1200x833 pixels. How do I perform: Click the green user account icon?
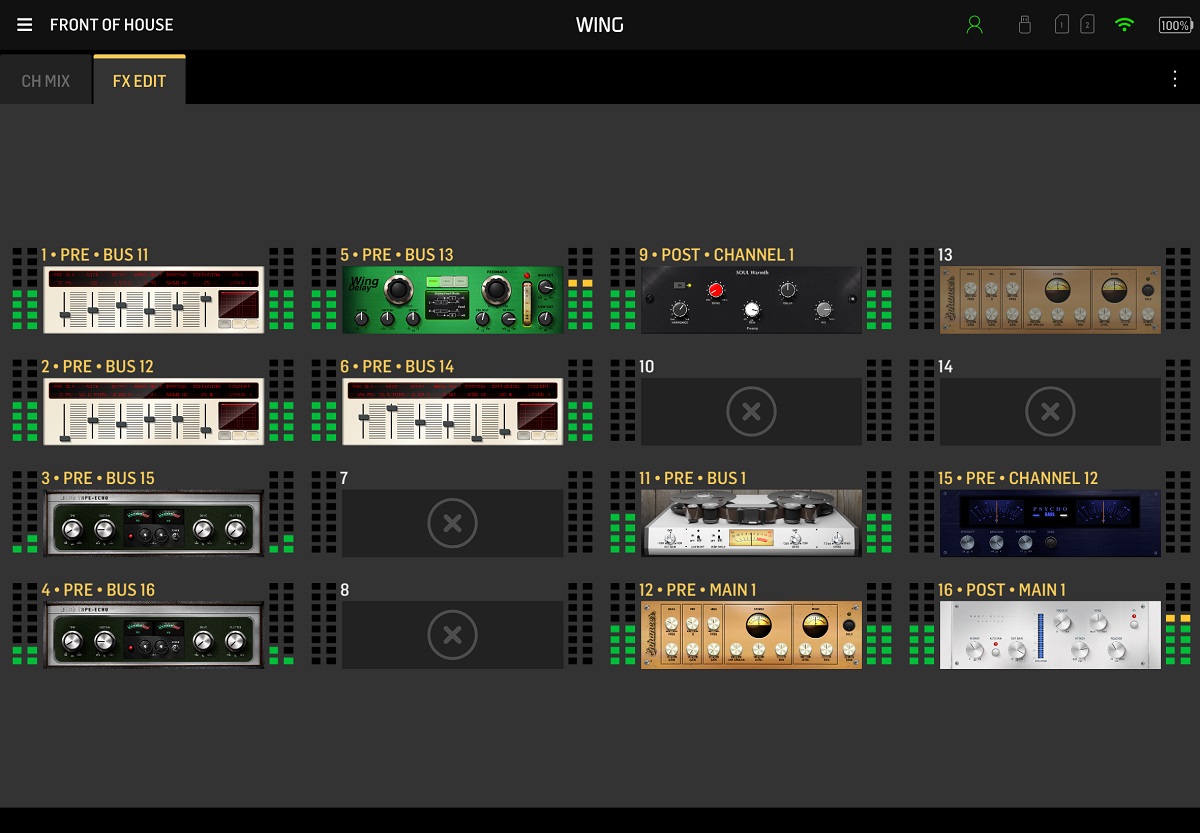pos(975,25)
